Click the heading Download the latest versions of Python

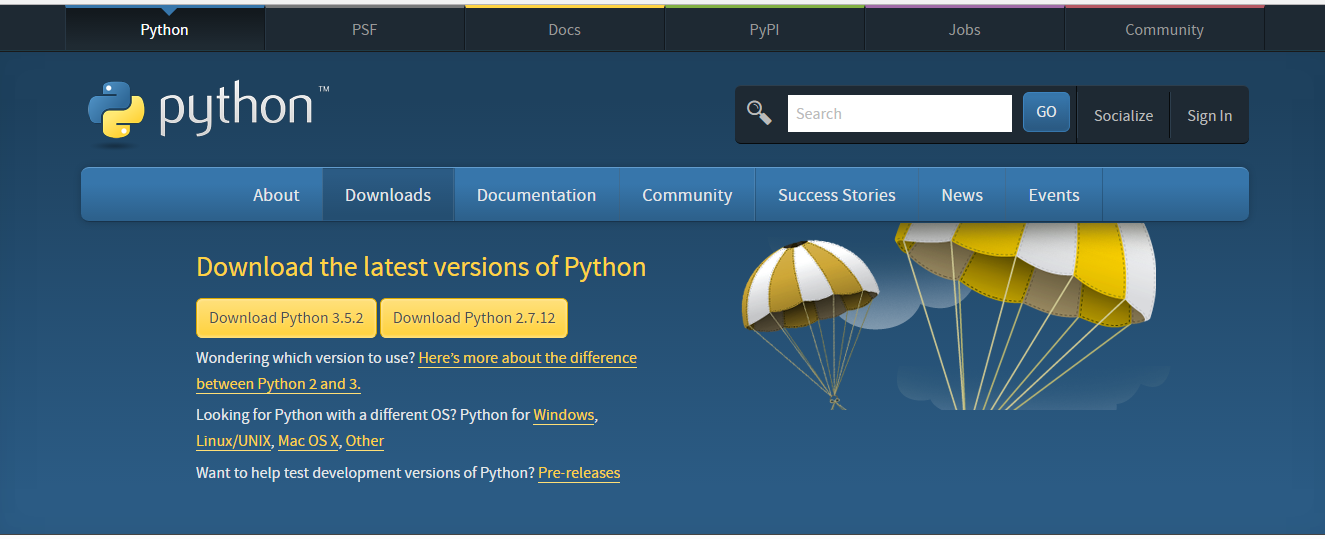click(421, 267)
